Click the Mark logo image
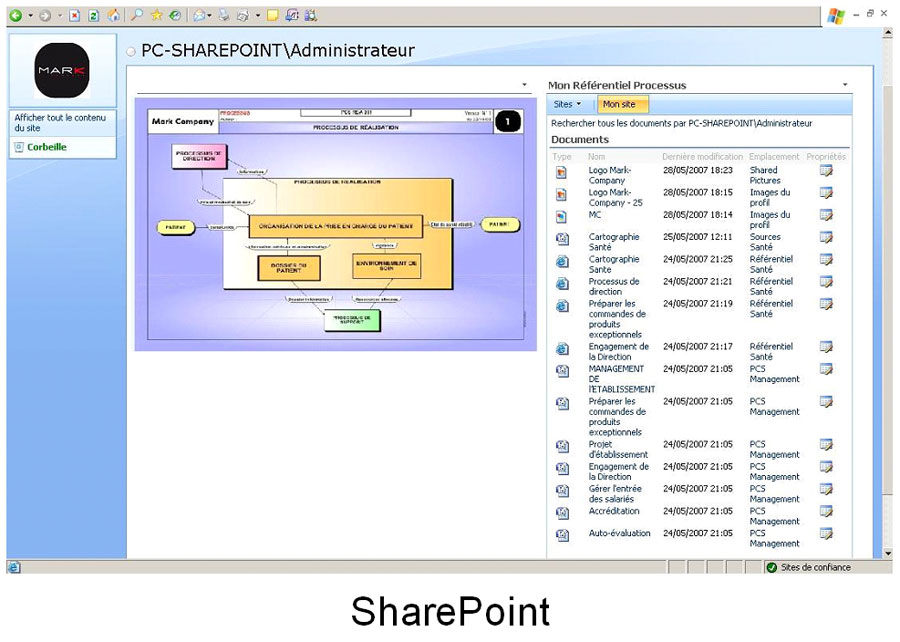900x642 pixels. (x=62, y=71)
